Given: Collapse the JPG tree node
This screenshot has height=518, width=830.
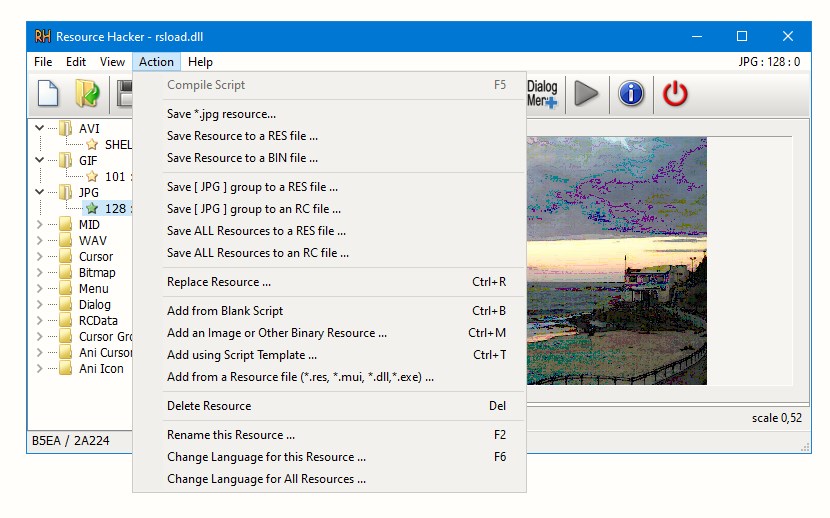Looking at the screenshot, I should (x=40, y=192).
